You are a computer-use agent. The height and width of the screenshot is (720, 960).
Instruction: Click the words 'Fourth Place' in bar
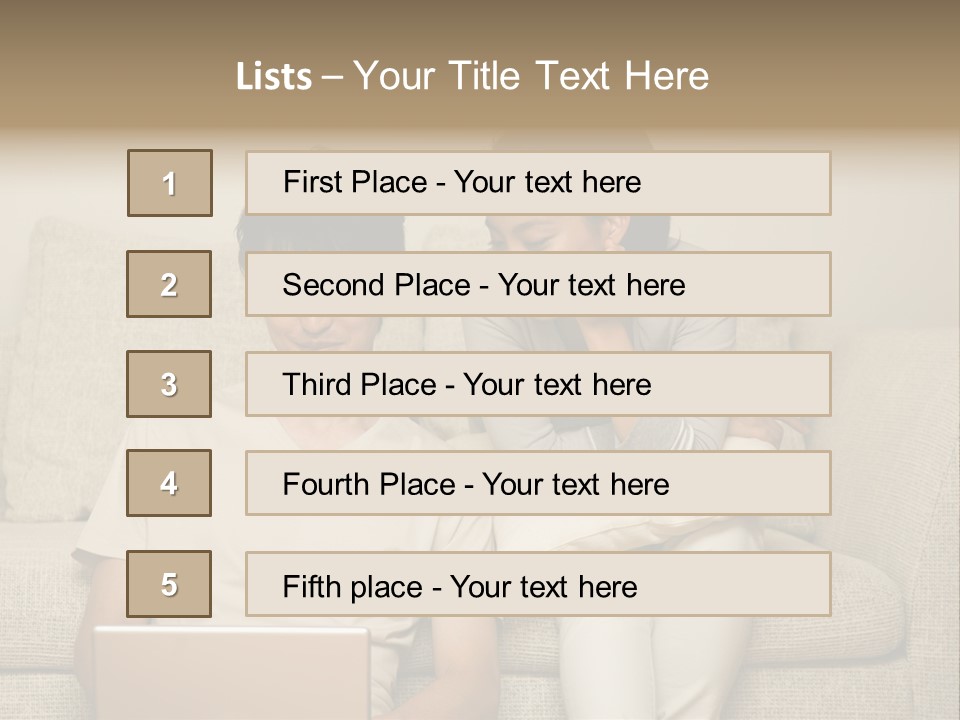coord(369,484)
